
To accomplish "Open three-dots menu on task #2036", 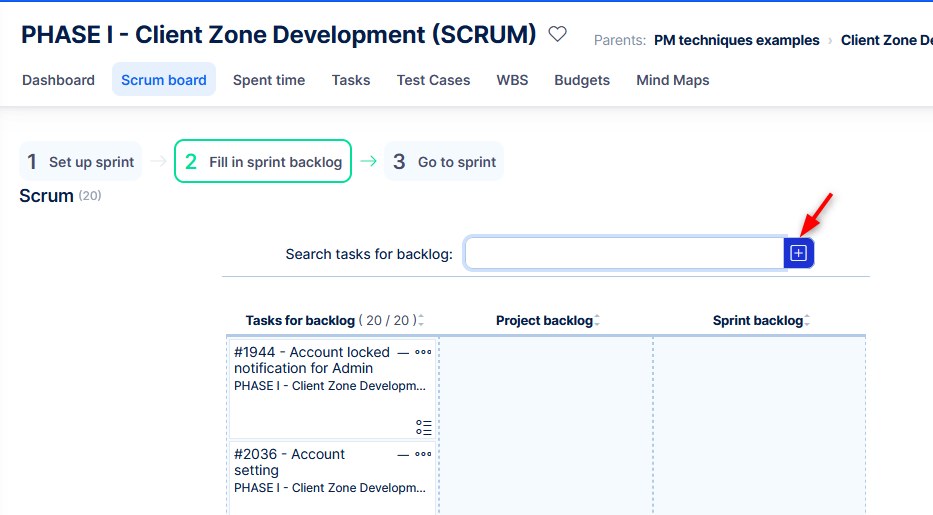I will pos(423,454).
